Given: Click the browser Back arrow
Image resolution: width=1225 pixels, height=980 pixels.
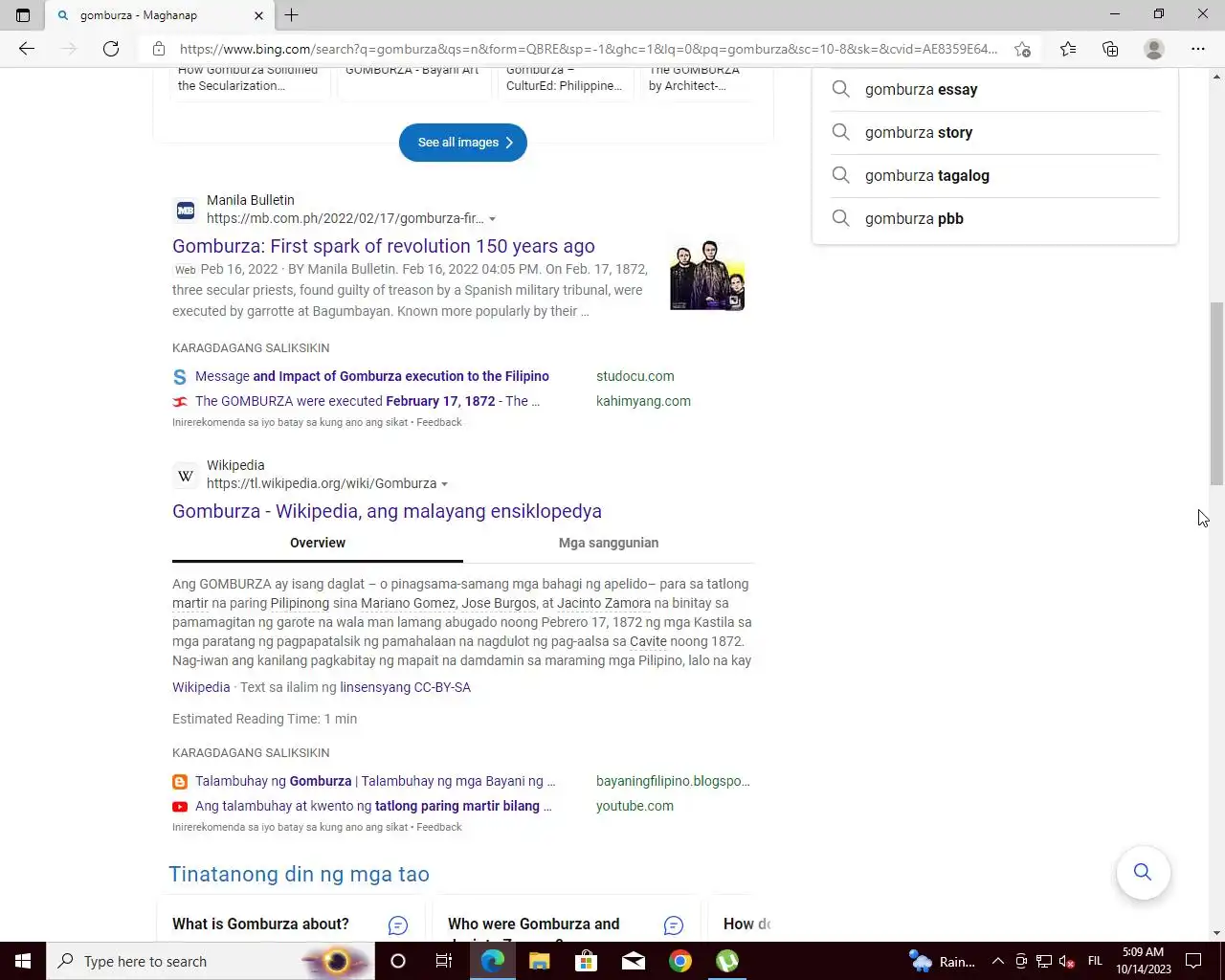Looking at the screenshot, I should [x=27, y=49].
